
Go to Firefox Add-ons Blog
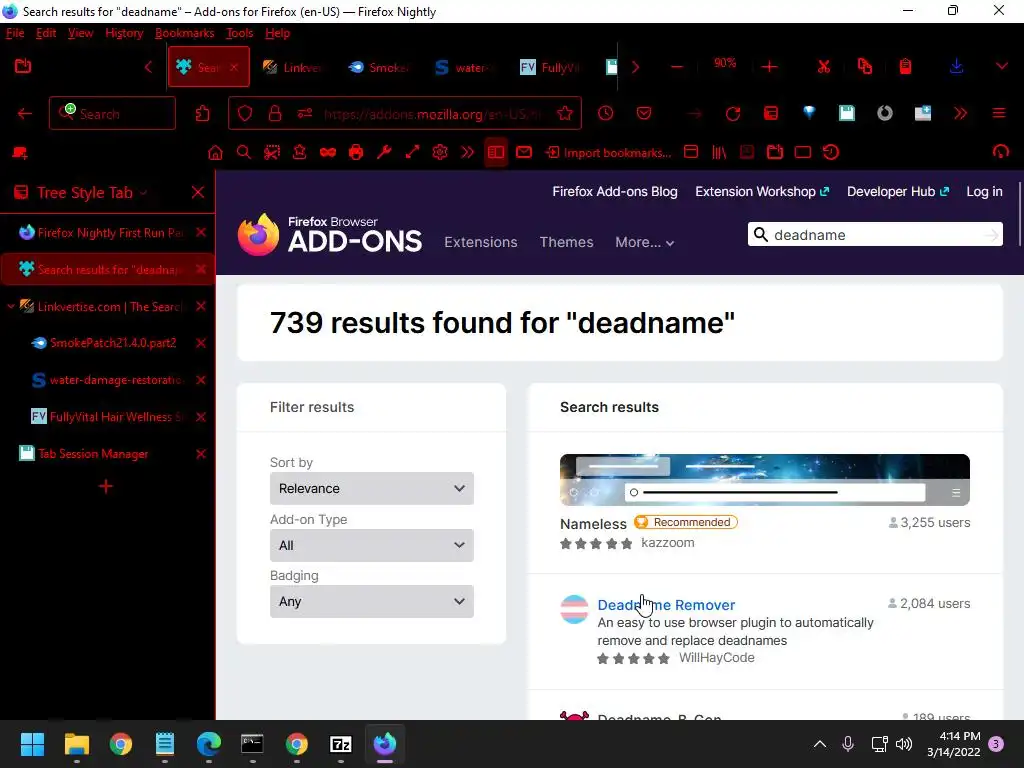(x=615, y=191)
